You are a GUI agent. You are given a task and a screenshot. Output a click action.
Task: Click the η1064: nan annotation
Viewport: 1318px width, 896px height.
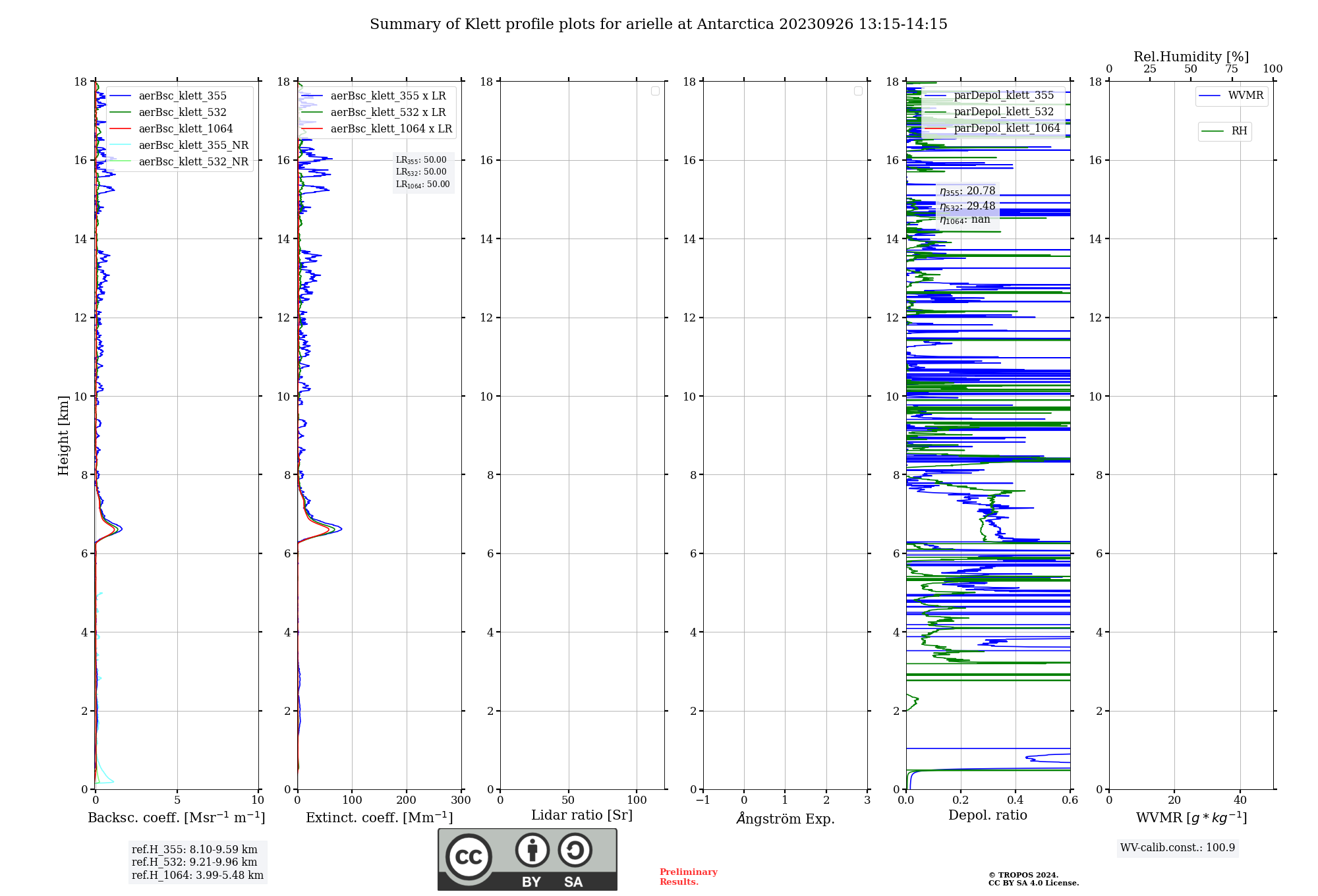965,220
